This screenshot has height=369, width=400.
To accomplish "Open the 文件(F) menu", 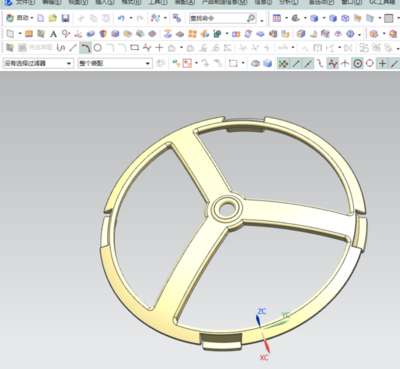I will pos(25,2).
